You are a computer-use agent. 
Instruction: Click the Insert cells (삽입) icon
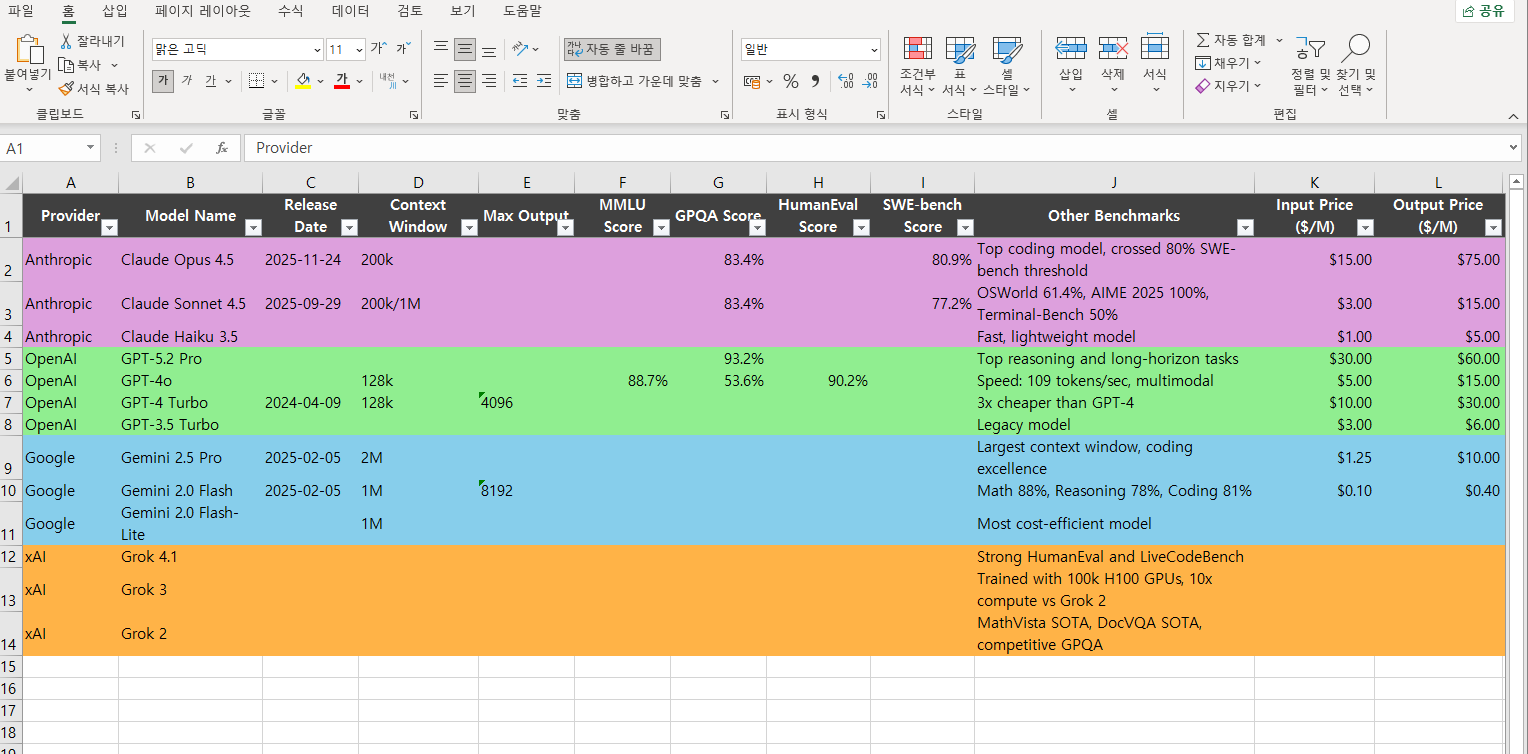pos(1071,48)
